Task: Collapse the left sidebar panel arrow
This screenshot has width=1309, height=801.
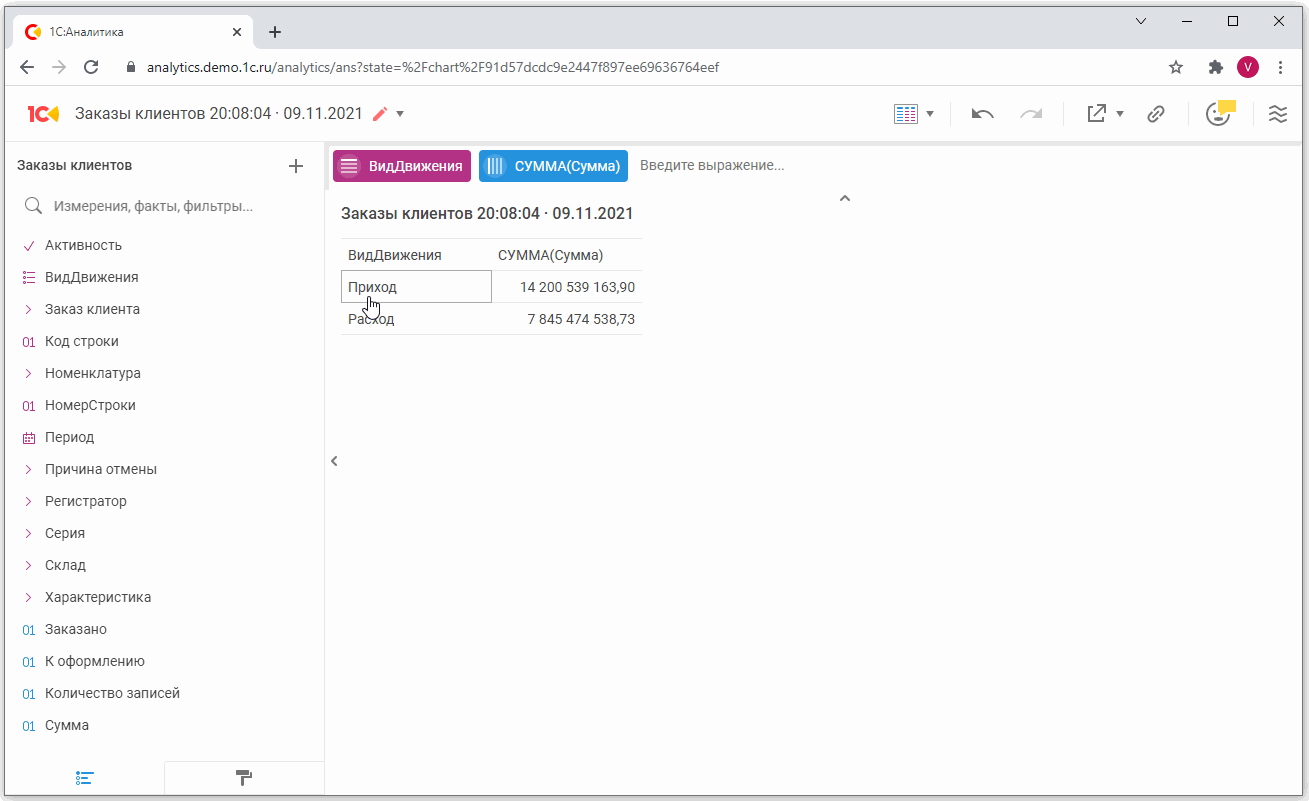Action: pos(334,461)
